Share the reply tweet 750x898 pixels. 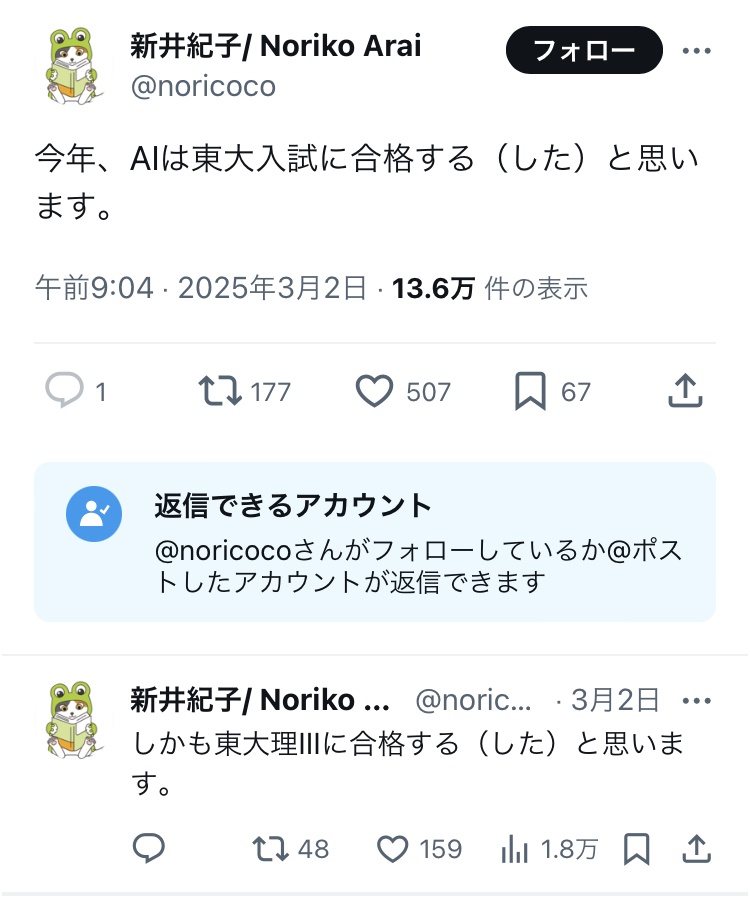pos(696,848)
